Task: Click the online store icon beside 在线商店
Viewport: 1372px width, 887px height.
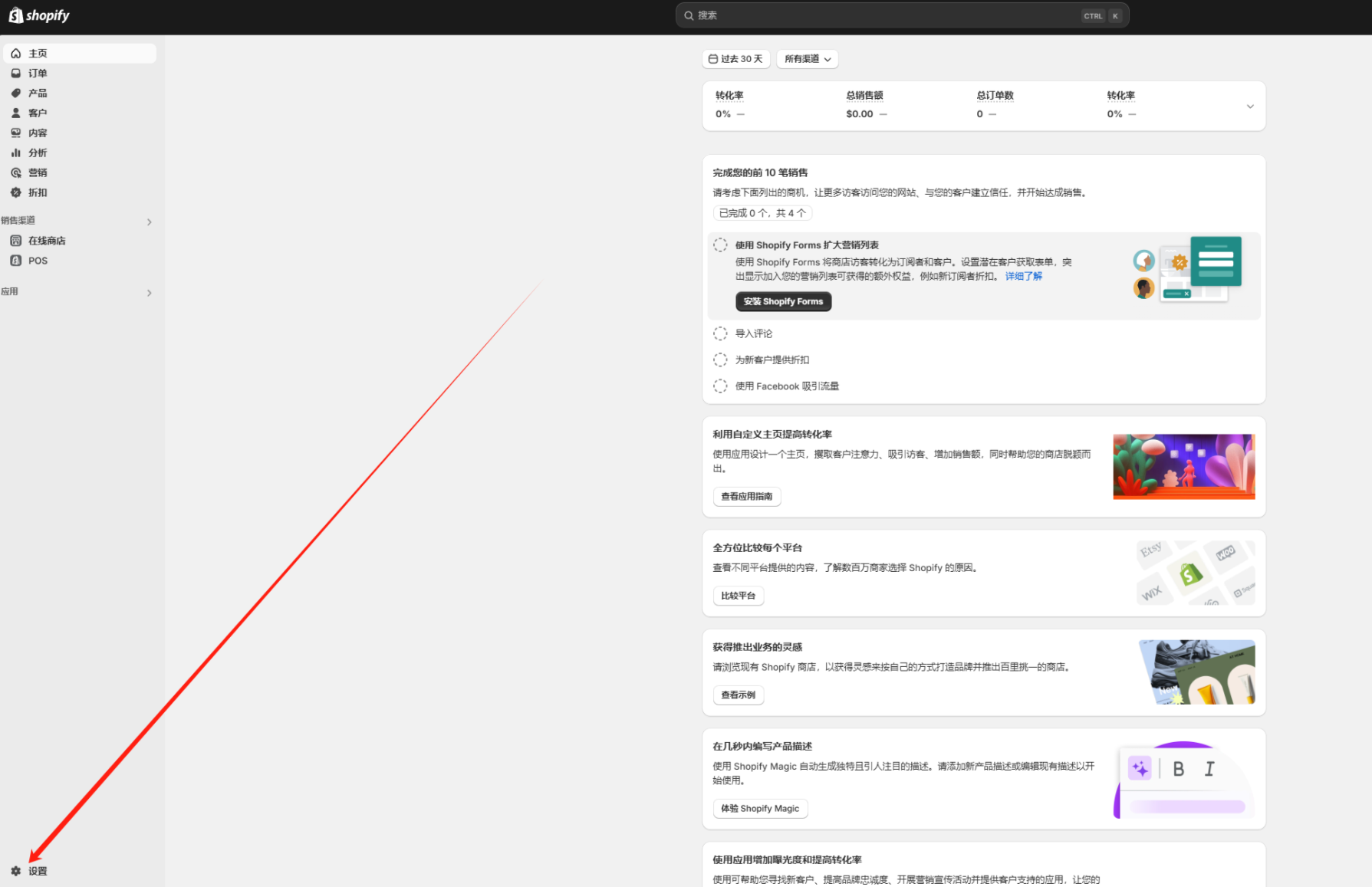Action: 15,241
